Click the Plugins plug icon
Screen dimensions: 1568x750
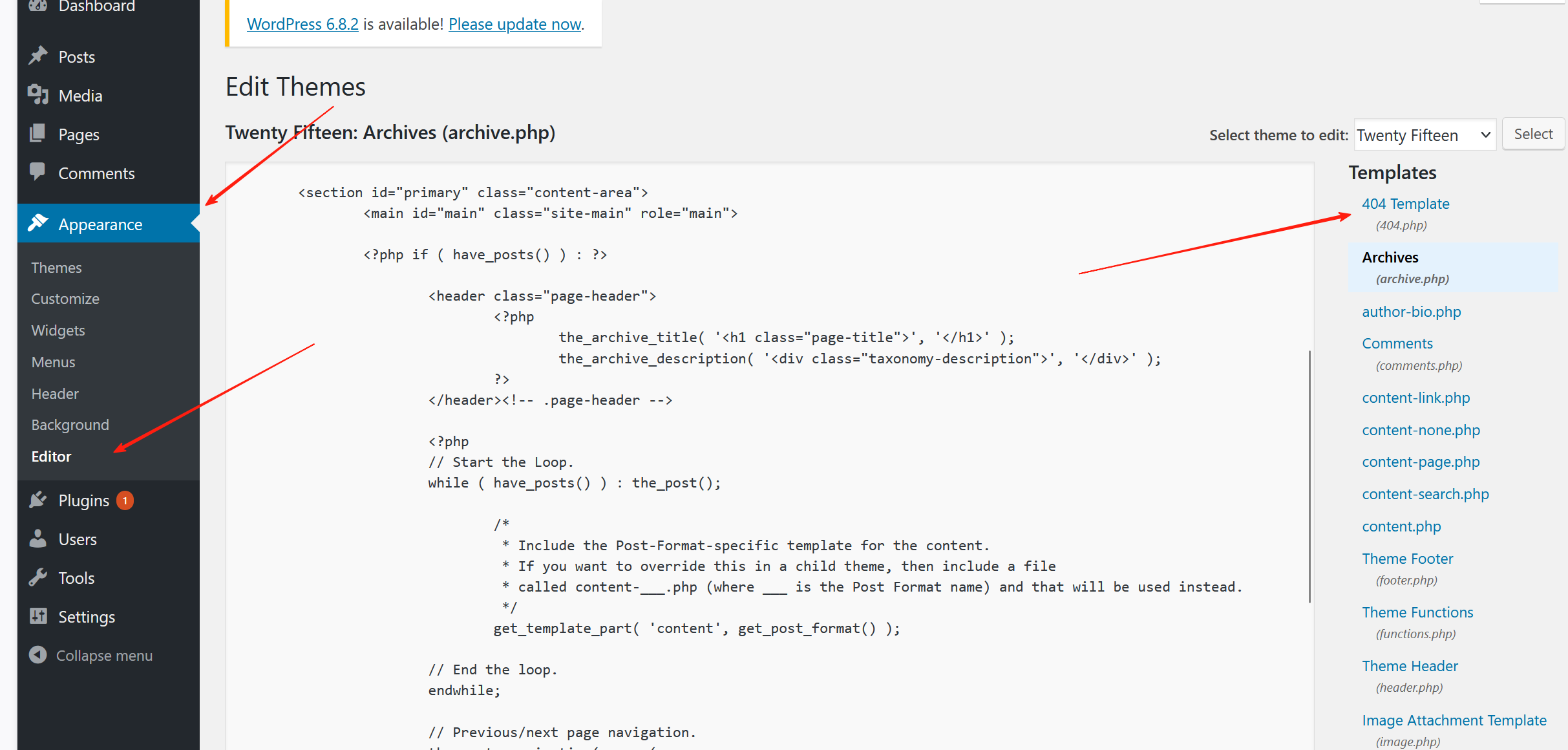(x=38, y=500)
